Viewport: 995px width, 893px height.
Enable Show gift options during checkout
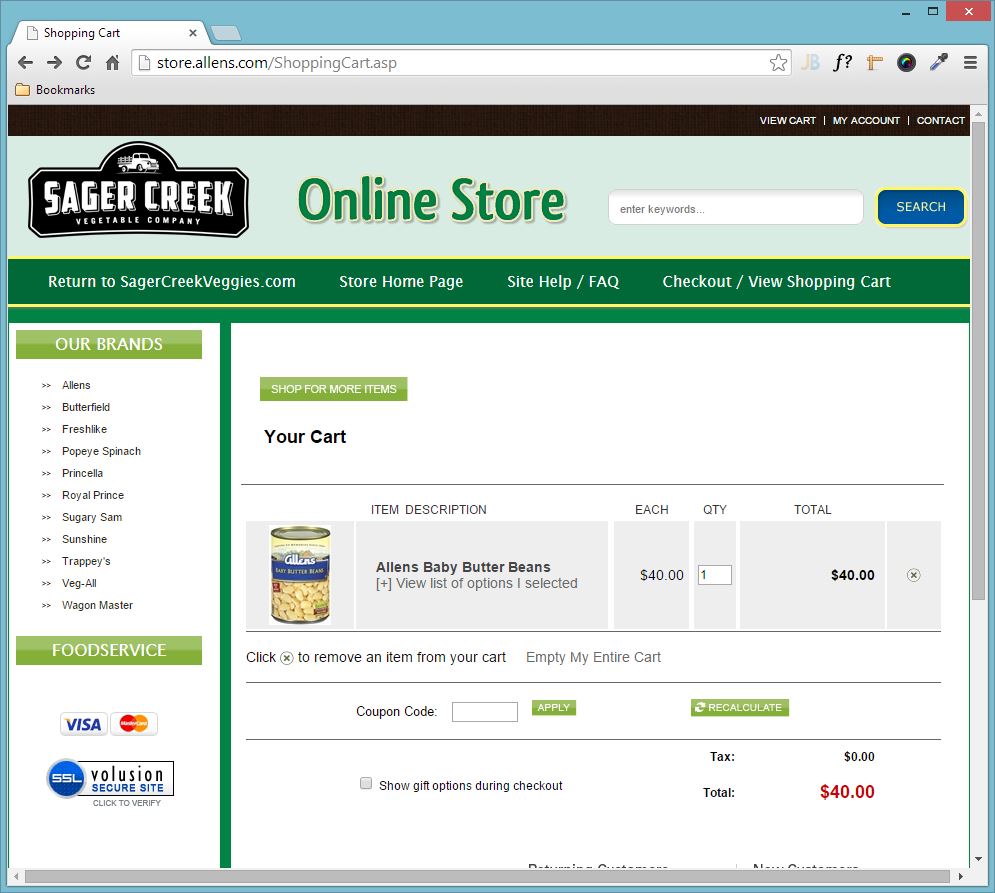click(366, 784)
